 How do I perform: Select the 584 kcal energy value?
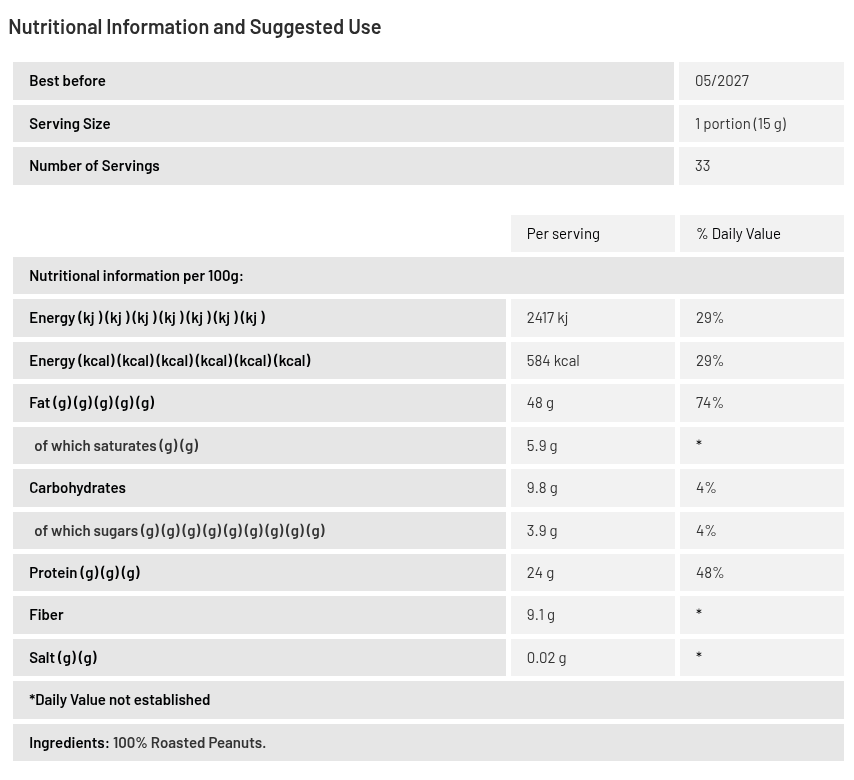point(553,361)
